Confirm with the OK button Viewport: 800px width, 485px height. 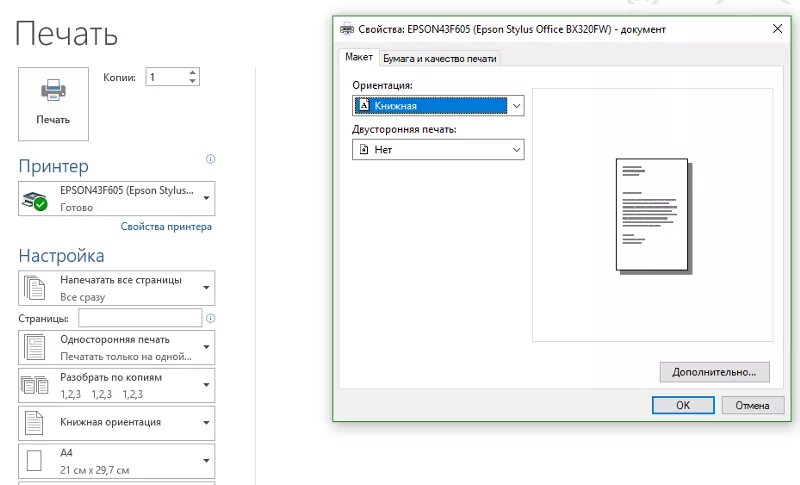click(683, 405)
